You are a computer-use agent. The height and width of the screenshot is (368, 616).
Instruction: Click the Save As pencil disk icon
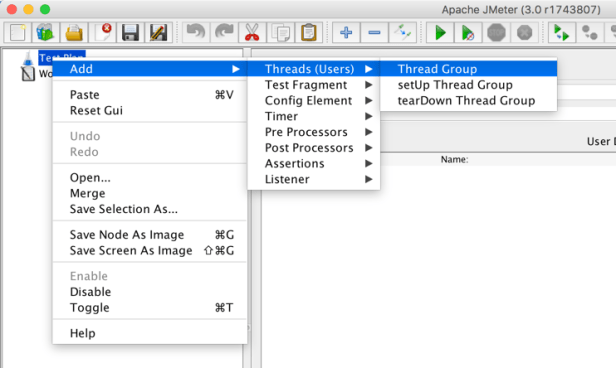pyautogui.click(x=159, y=33)
